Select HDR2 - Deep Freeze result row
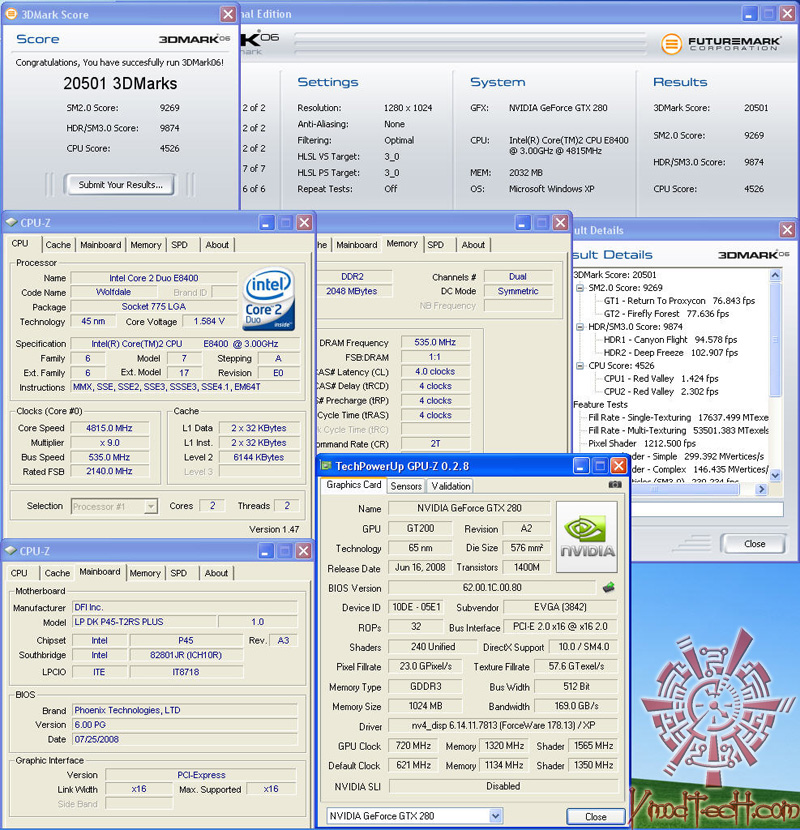 pos(670,353)
